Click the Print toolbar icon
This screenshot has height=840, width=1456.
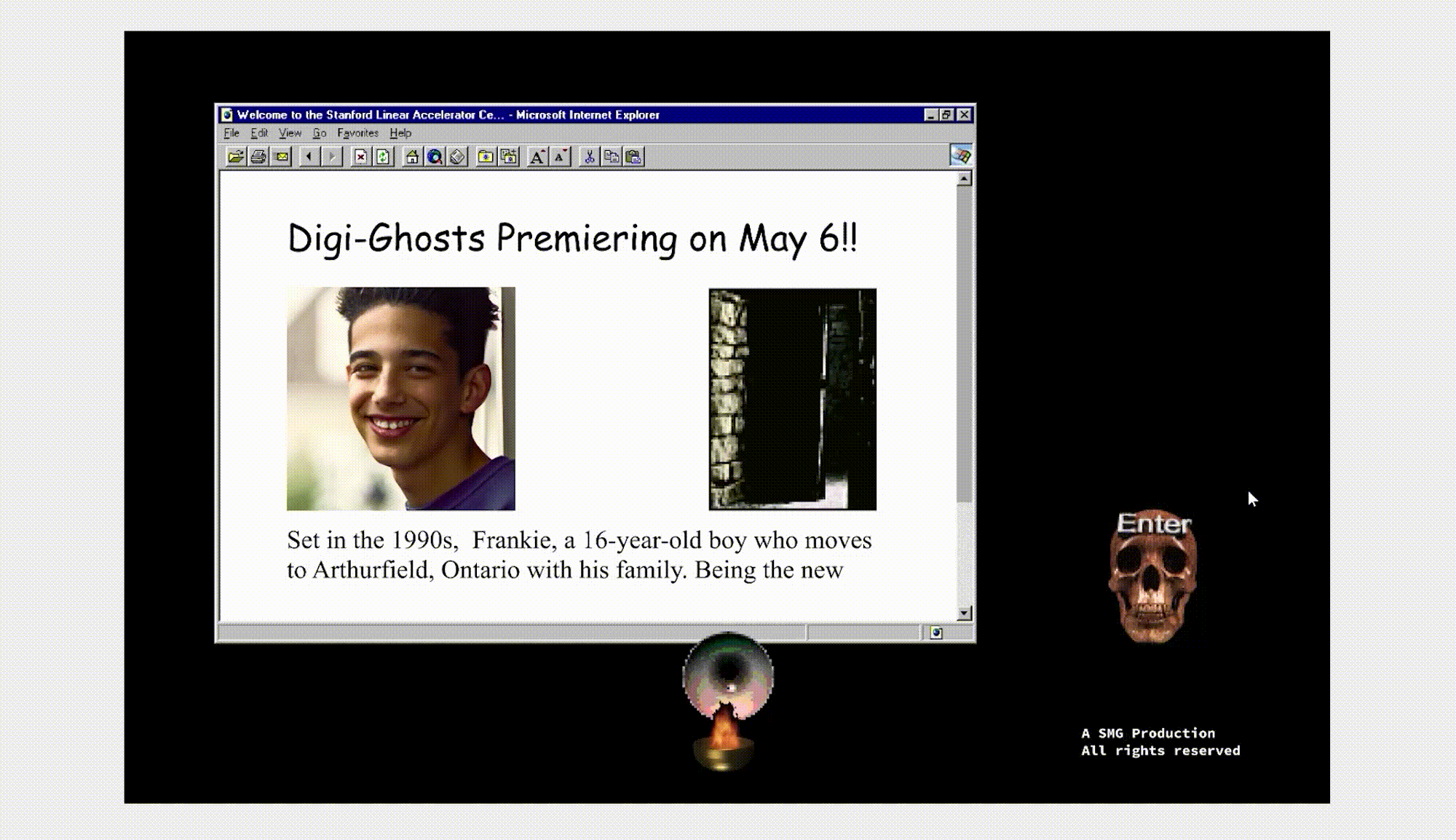click(258, 156)
